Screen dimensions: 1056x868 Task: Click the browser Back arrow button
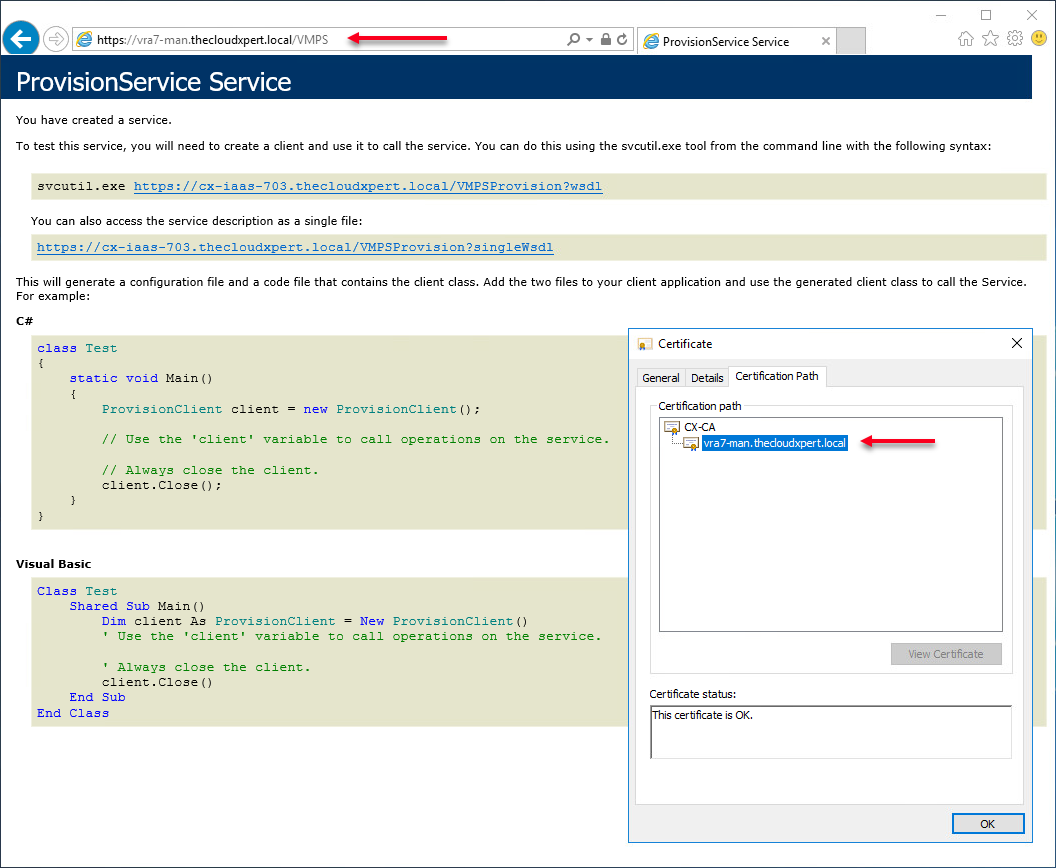click(x=21, y=39)
